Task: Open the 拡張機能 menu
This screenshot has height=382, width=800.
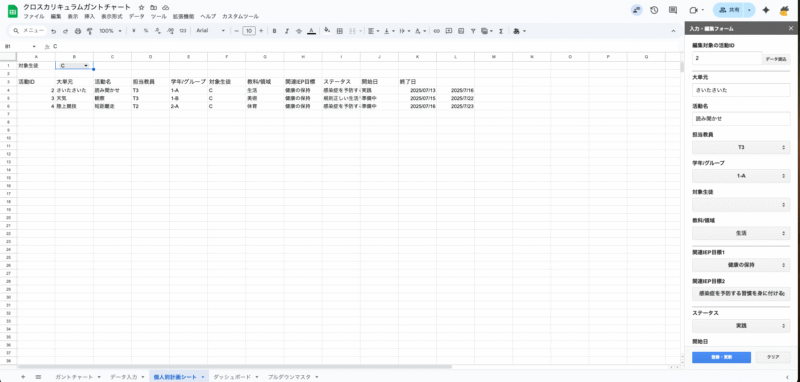Action: click(x=183, y=16)
